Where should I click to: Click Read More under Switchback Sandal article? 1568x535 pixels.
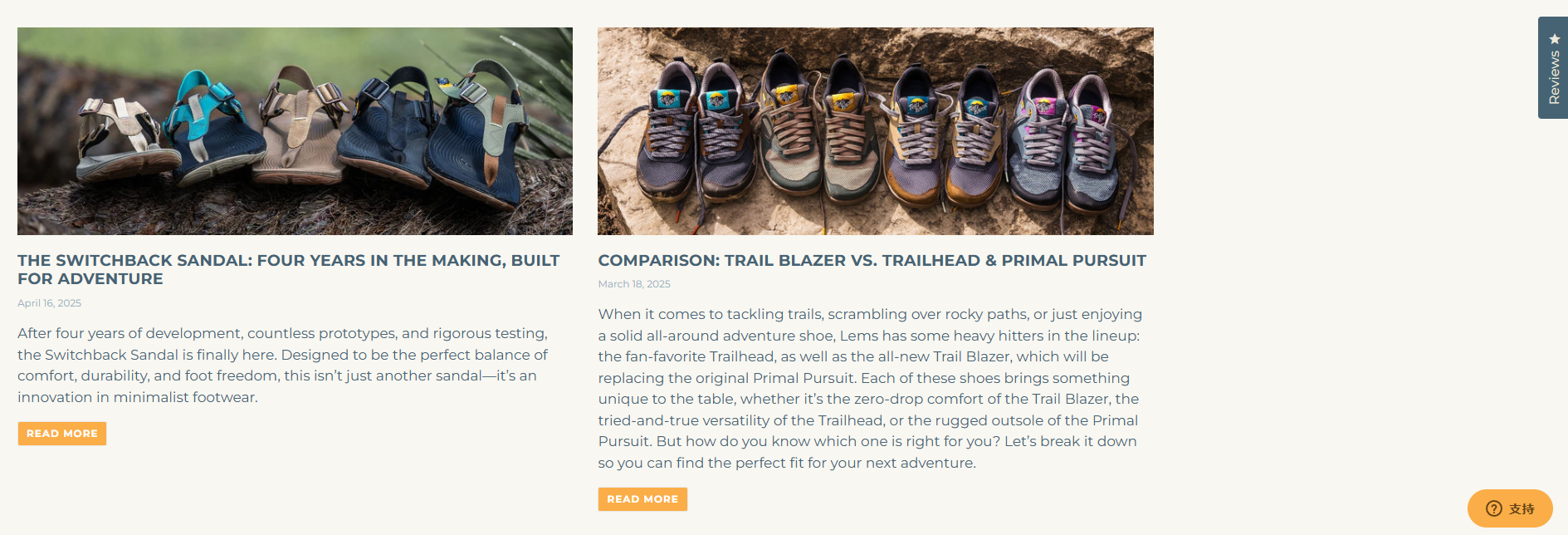click(62, 434)
